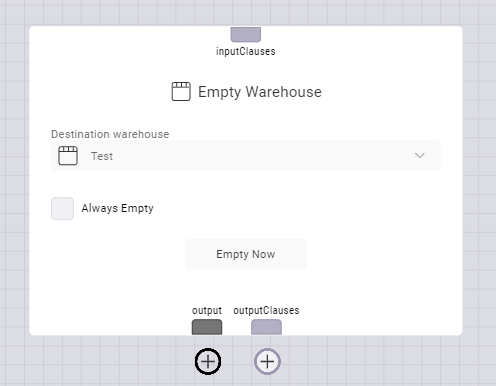Click the purple plus icon under outputClauses
Screen dimensions: 496x386
click(267, 361)
